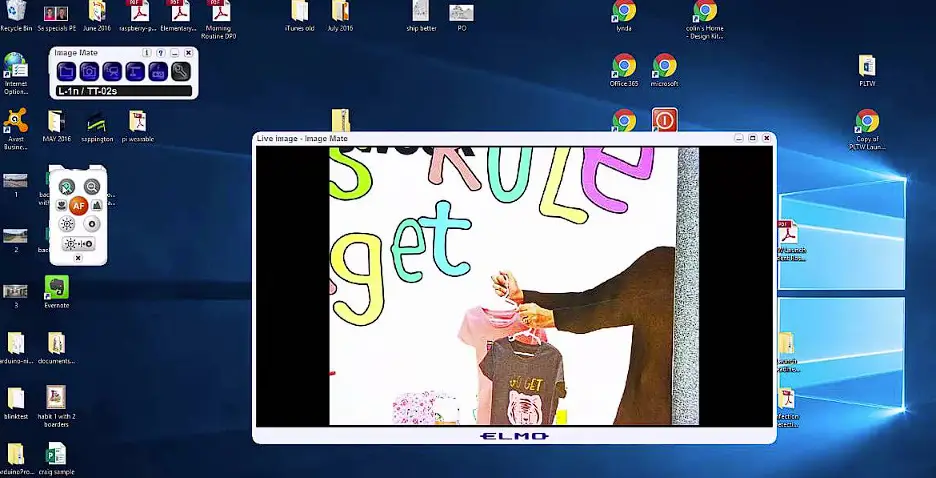
Task: Open the craig sample Publisher file
Action: (57, 458)
